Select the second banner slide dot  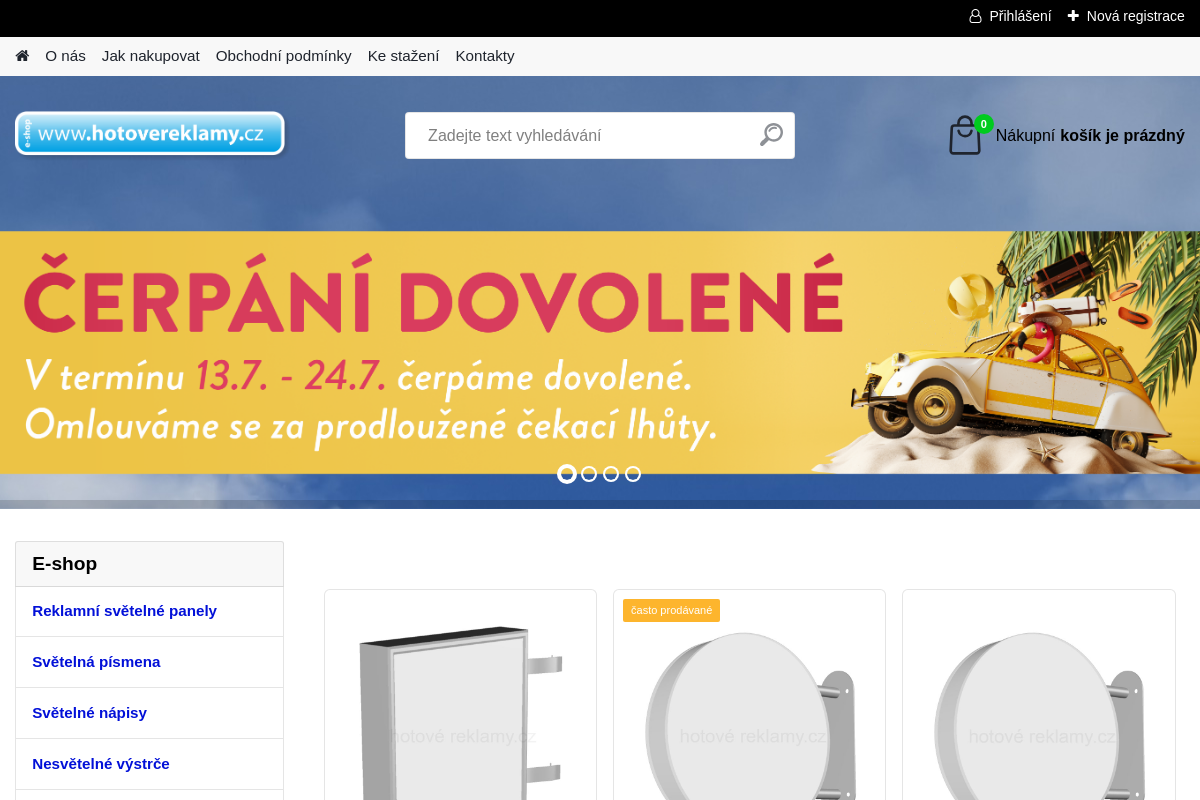click(x=589, y=474)
